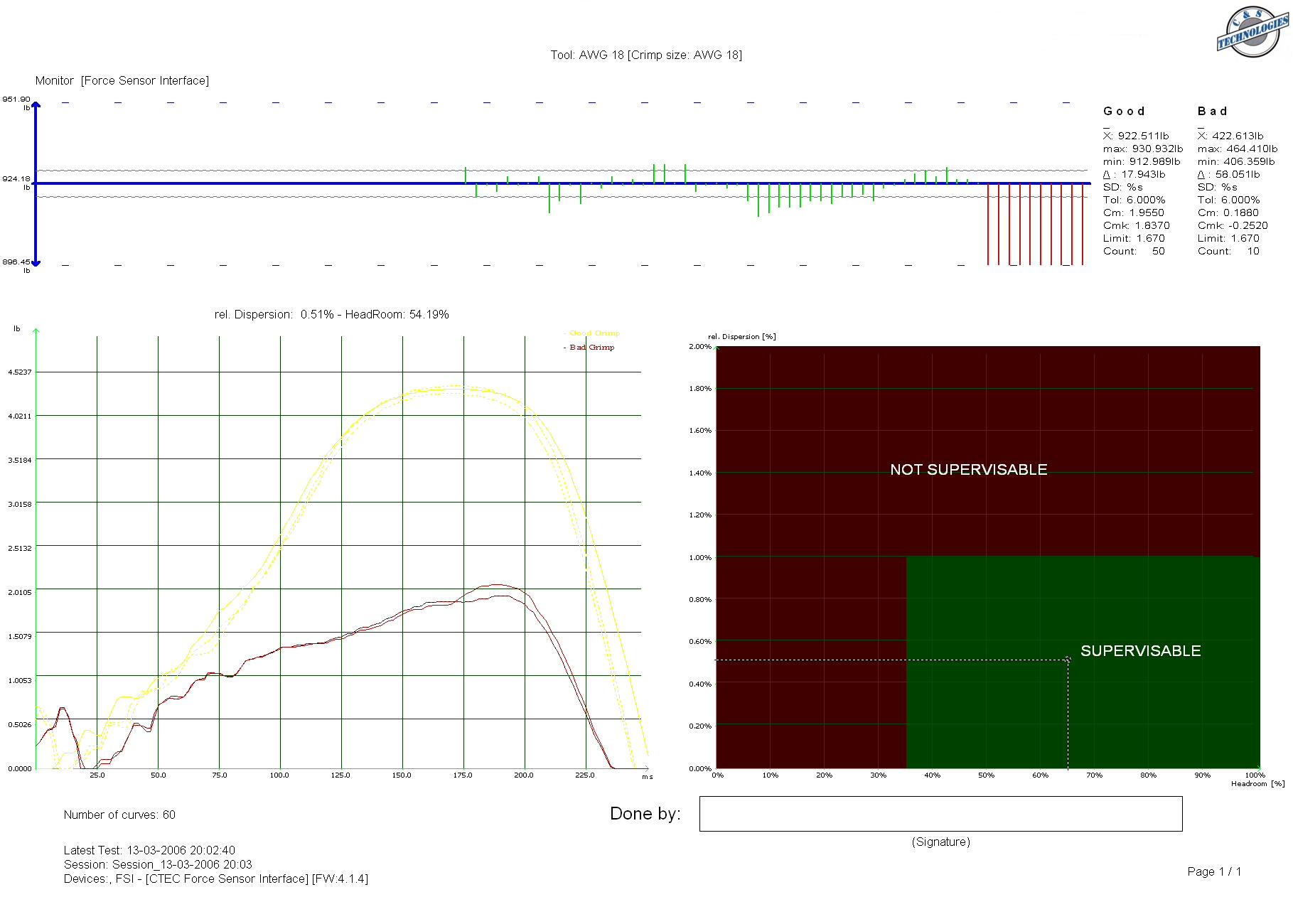Click the Tool: AWG 18 title text
This screenshot has height=924, width=1293.
(645, 55)
